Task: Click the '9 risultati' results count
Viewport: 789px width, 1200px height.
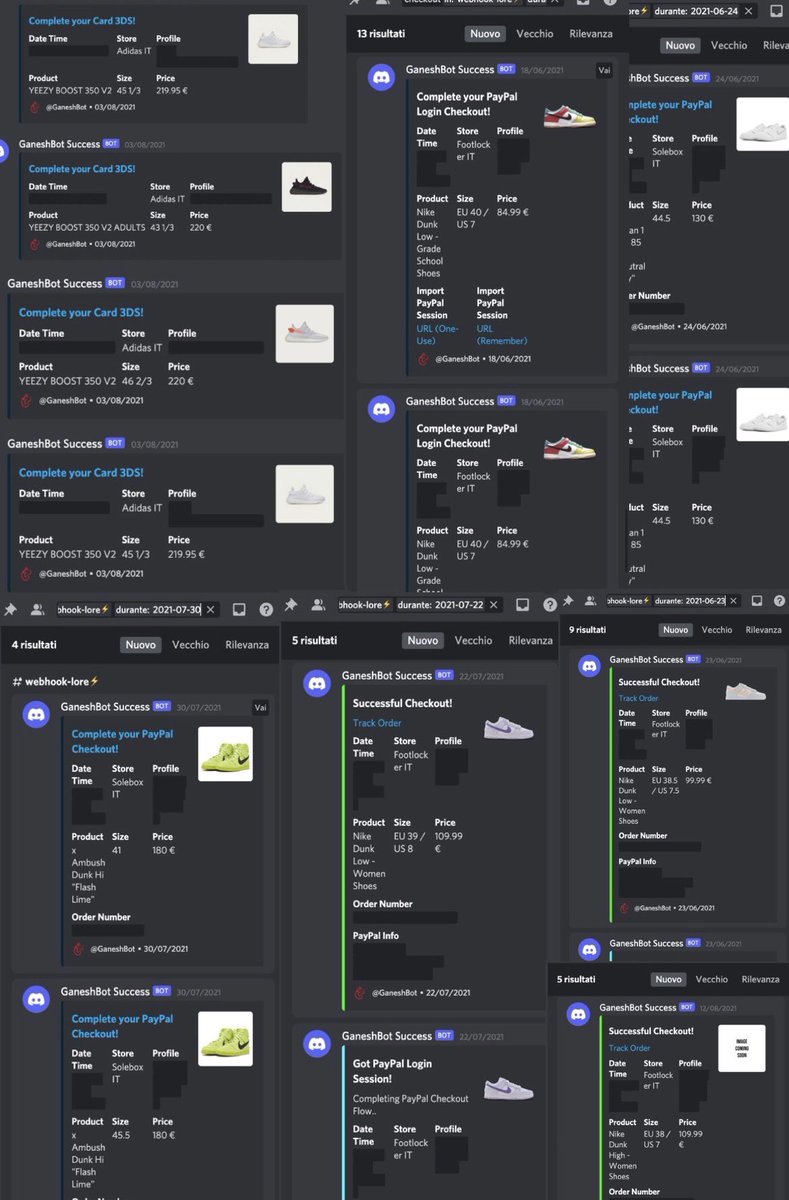Action: (x=586, y=630)
